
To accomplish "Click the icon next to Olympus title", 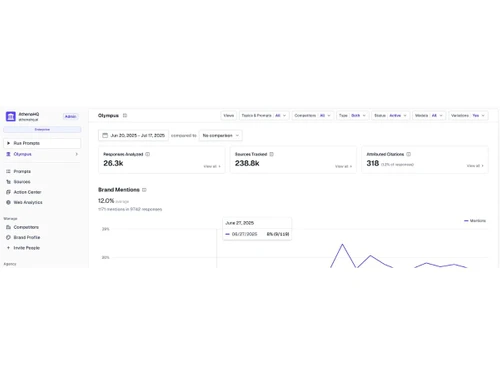I will [125, 115].
